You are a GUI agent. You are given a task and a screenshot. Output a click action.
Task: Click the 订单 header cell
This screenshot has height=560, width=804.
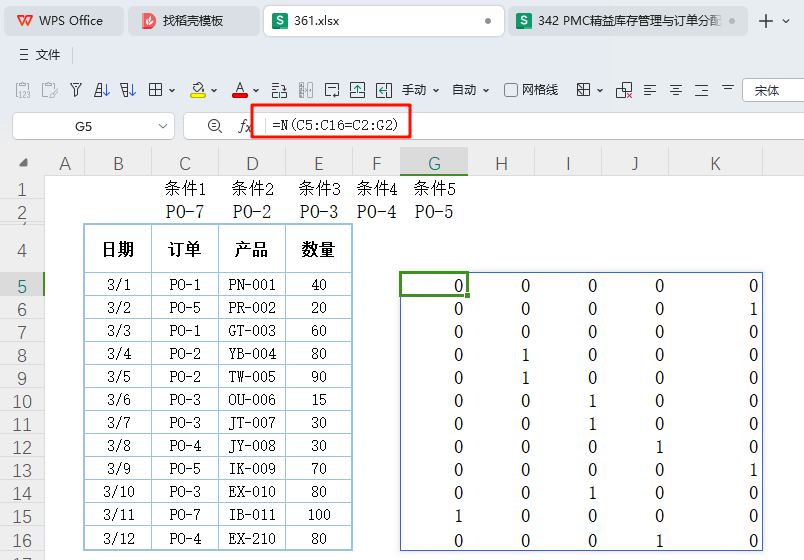185,249
